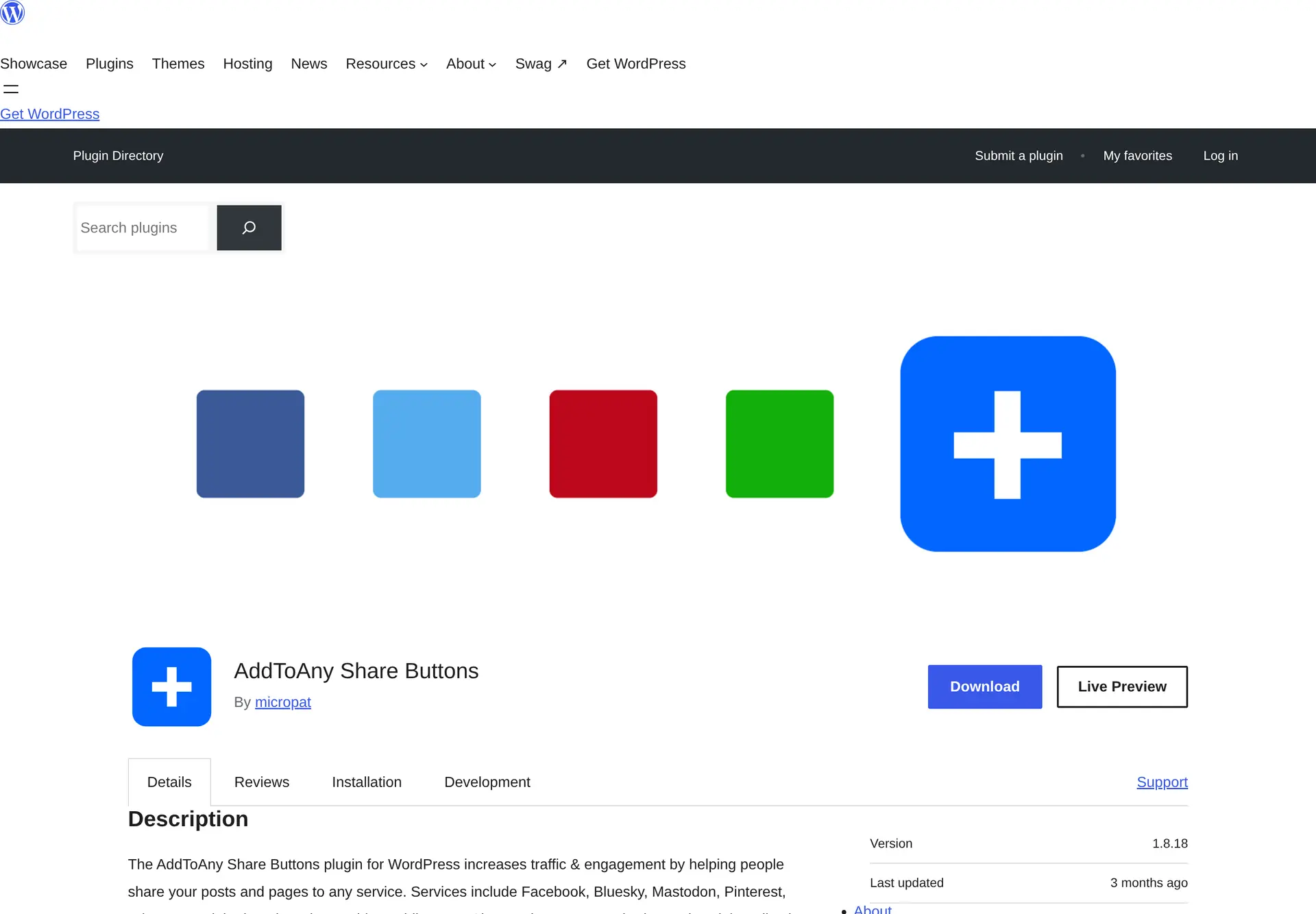Switch to the Reviews tab
The height and width of the screenshot is (914, 1316).
click(262, 782)
